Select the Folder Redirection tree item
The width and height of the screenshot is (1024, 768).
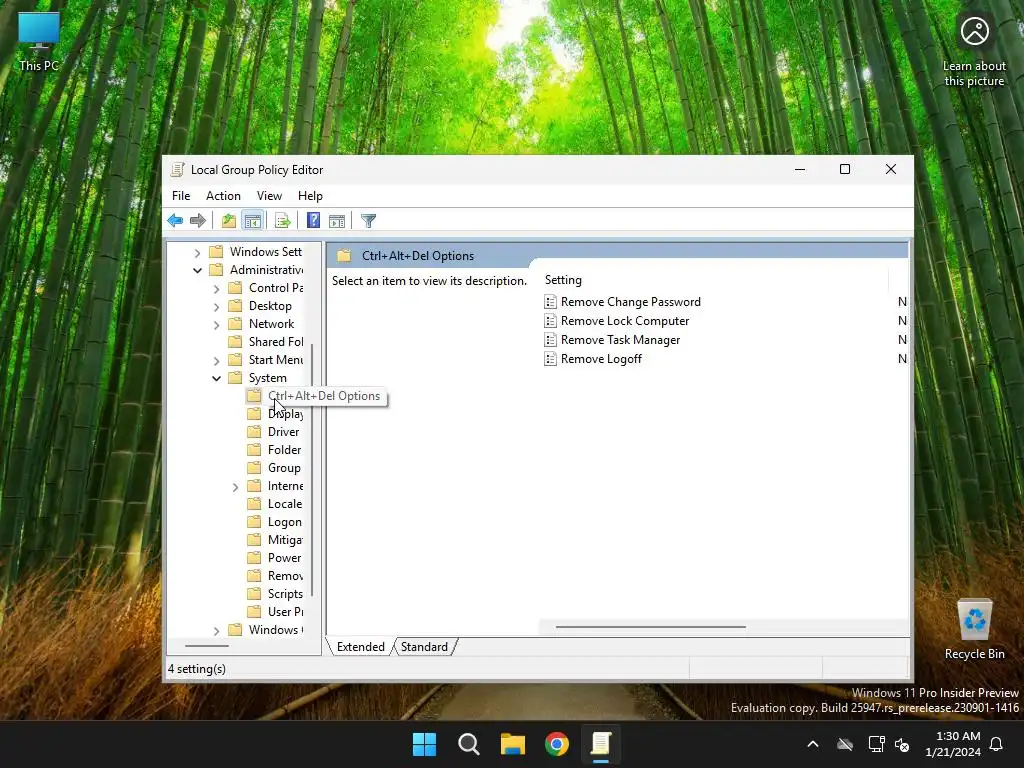click(x=284, y=450)
